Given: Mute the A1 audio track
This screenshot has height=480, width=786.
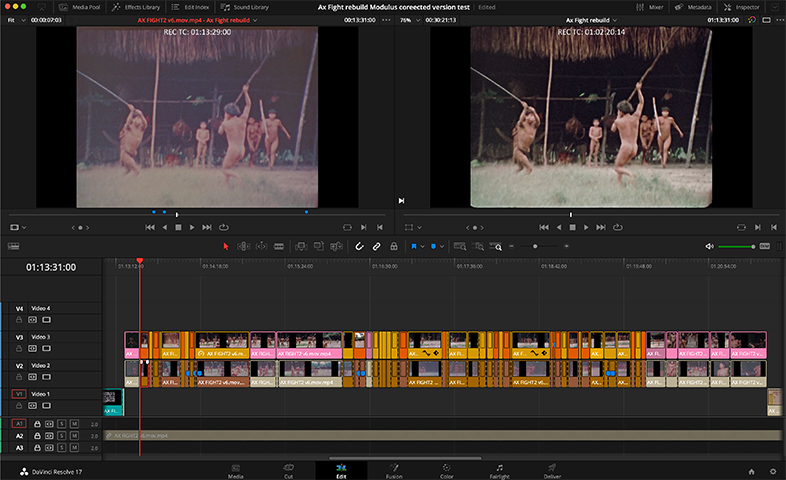Looking at the screenshot, I should [x=74, y=424].
